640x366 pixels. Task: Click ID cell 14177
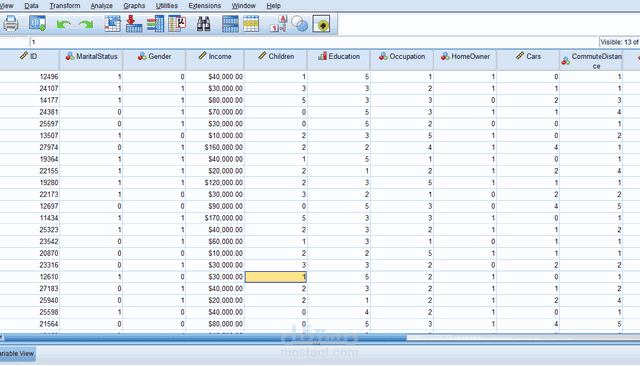click(29, 100)
